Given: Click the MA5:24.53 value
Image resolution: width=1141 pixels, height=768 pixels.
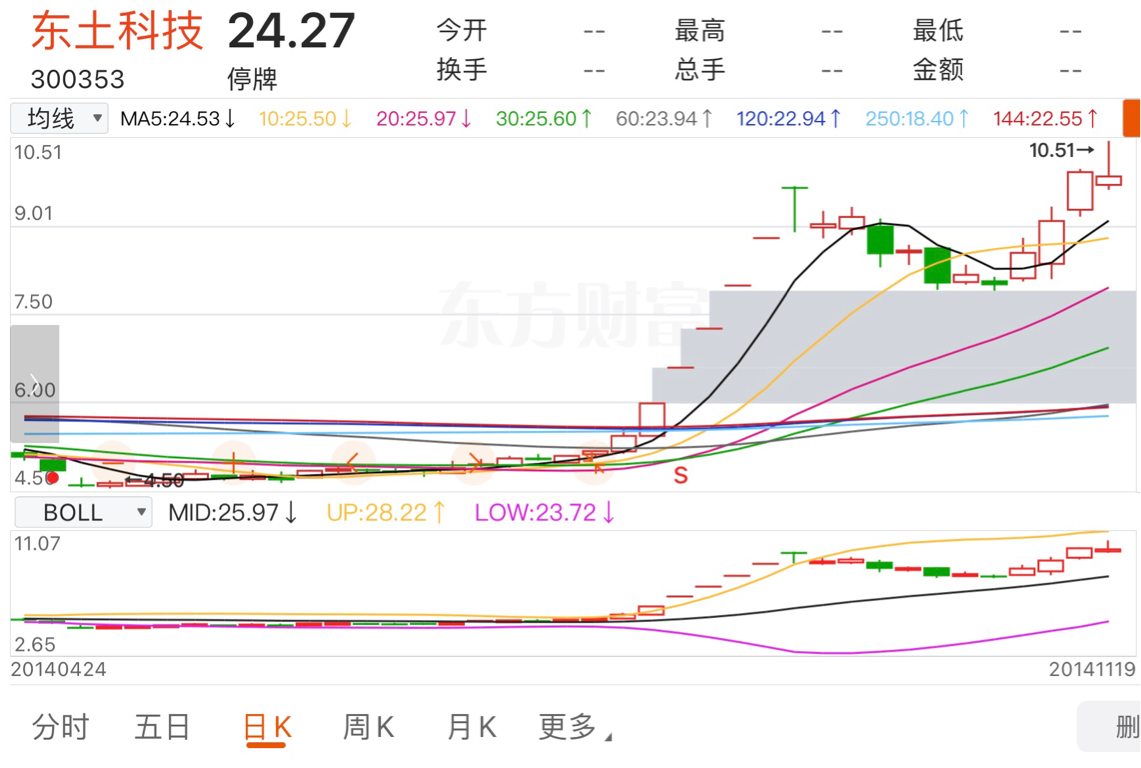Looking at the screenshot, I should point(178,119).
